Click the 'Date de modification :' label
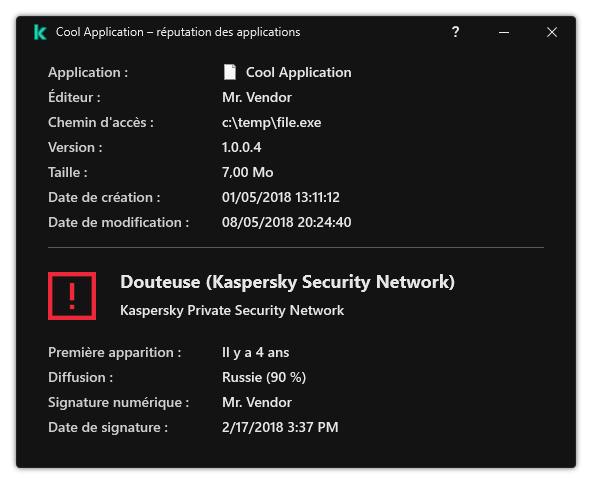592x484 pixels. (x=119, y=222)
